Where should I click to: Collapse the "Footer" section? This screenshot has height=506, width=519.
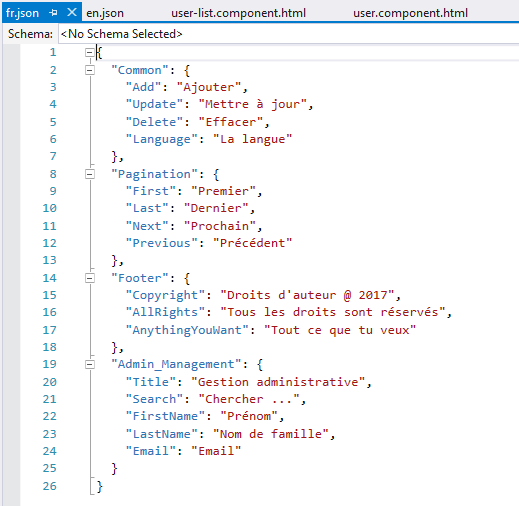[89, 278]
